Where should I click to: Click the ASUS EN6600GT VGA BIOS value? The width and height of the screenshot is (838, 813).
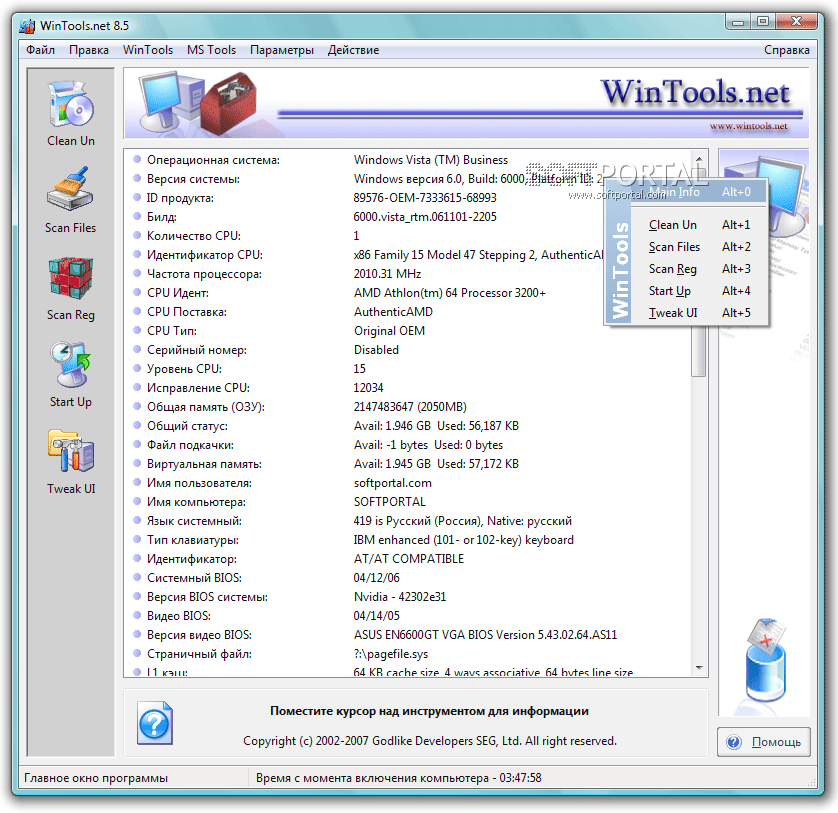[x=485, y=635]
